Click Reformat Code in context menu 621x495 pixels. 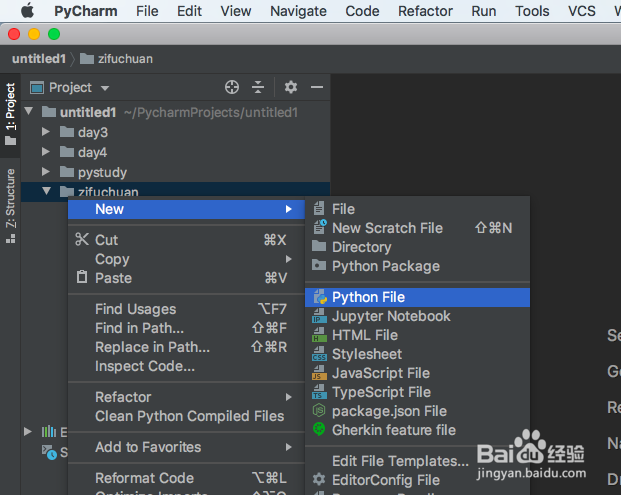186,478
